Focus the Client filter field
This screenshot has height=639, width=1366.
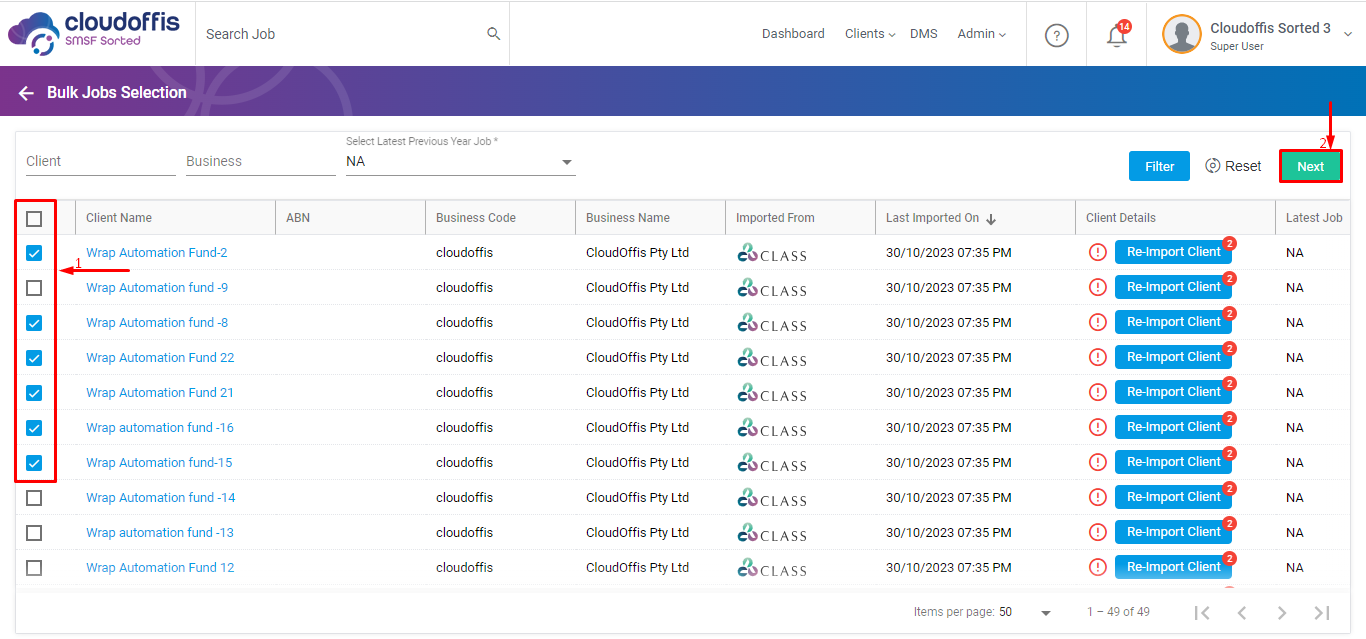coord(101,161)
